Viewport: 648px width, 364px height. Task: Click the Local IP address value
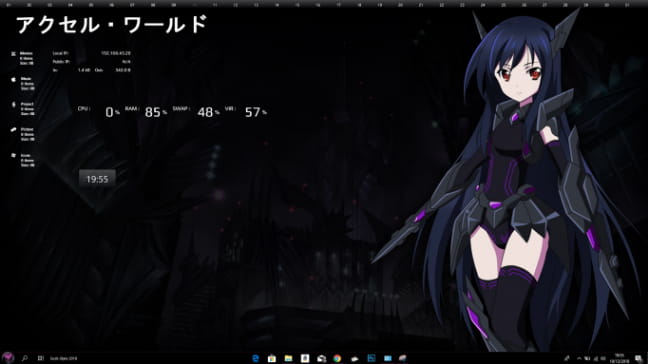pos(116,53)
